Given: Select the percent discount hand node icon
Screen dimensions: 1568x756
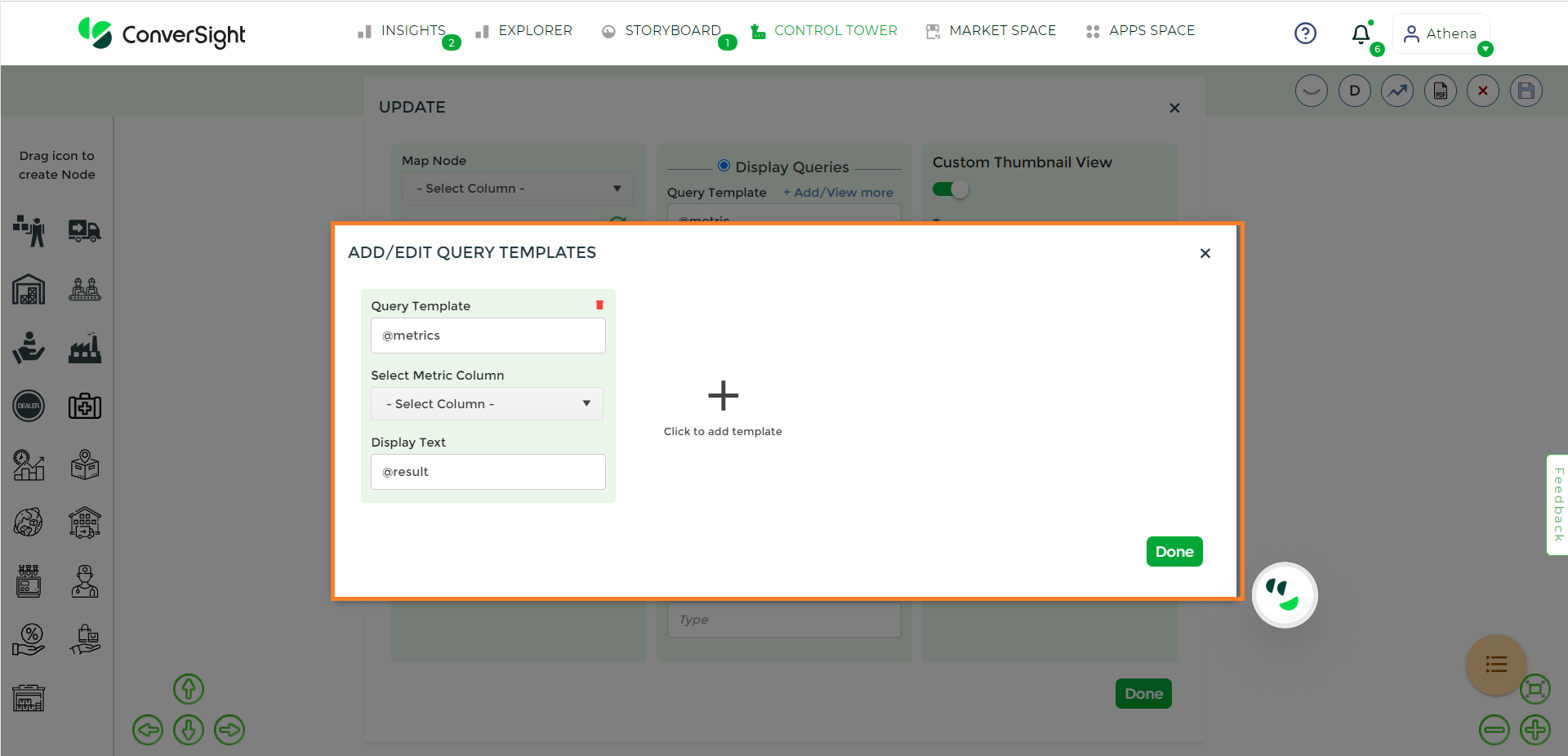Looking at the screenshot, I should pyautogui.click(x=29, y=639).
